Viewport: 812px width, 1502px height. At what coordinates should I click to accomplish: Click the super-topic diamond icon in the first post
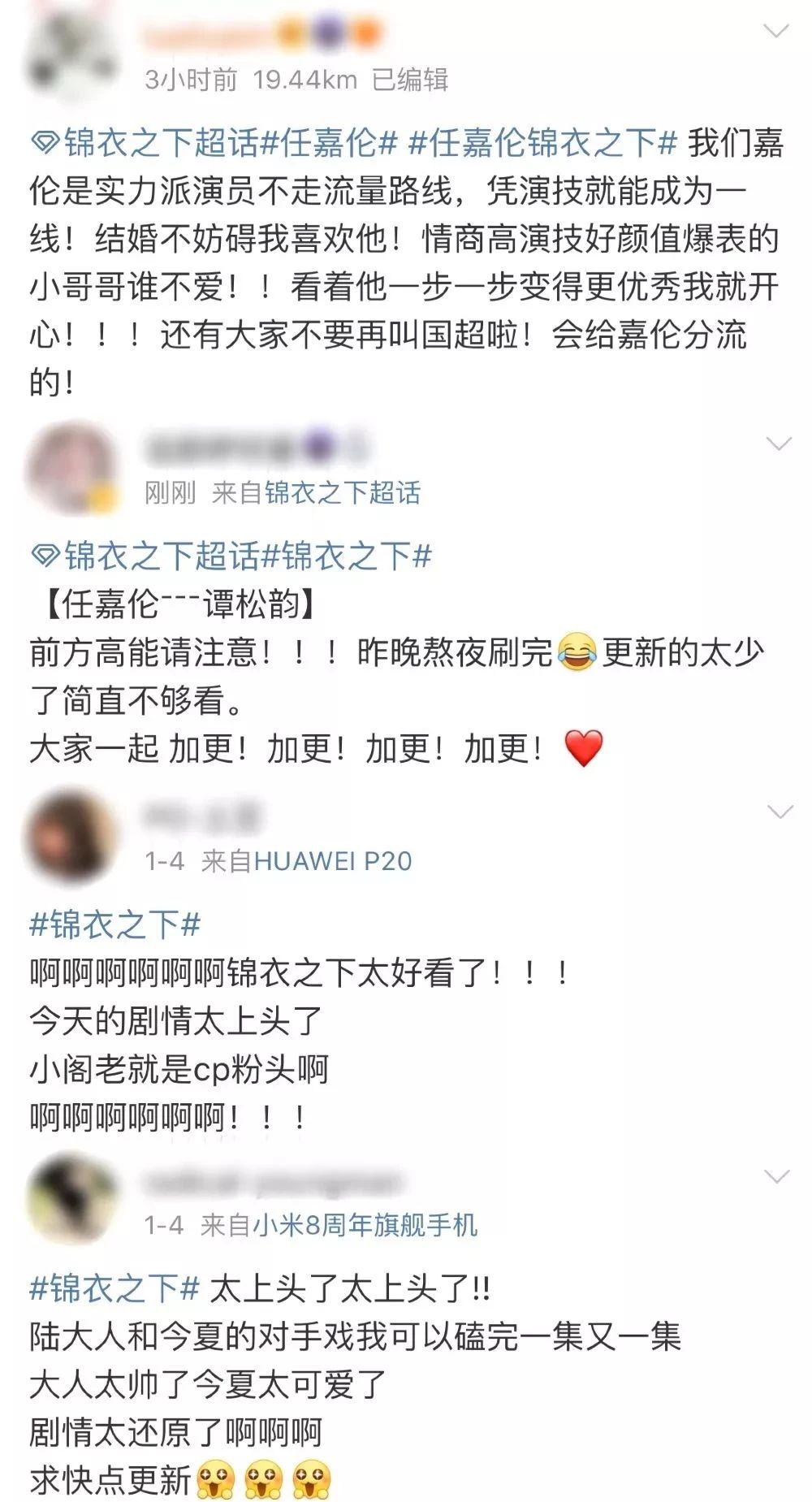[45, 144]
